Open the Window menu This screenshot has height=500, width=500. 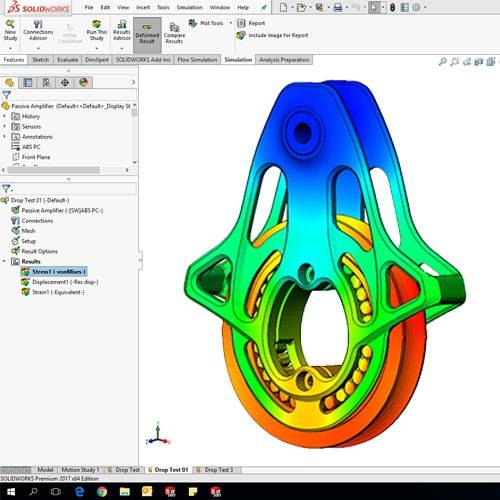[x=220, y=7]
